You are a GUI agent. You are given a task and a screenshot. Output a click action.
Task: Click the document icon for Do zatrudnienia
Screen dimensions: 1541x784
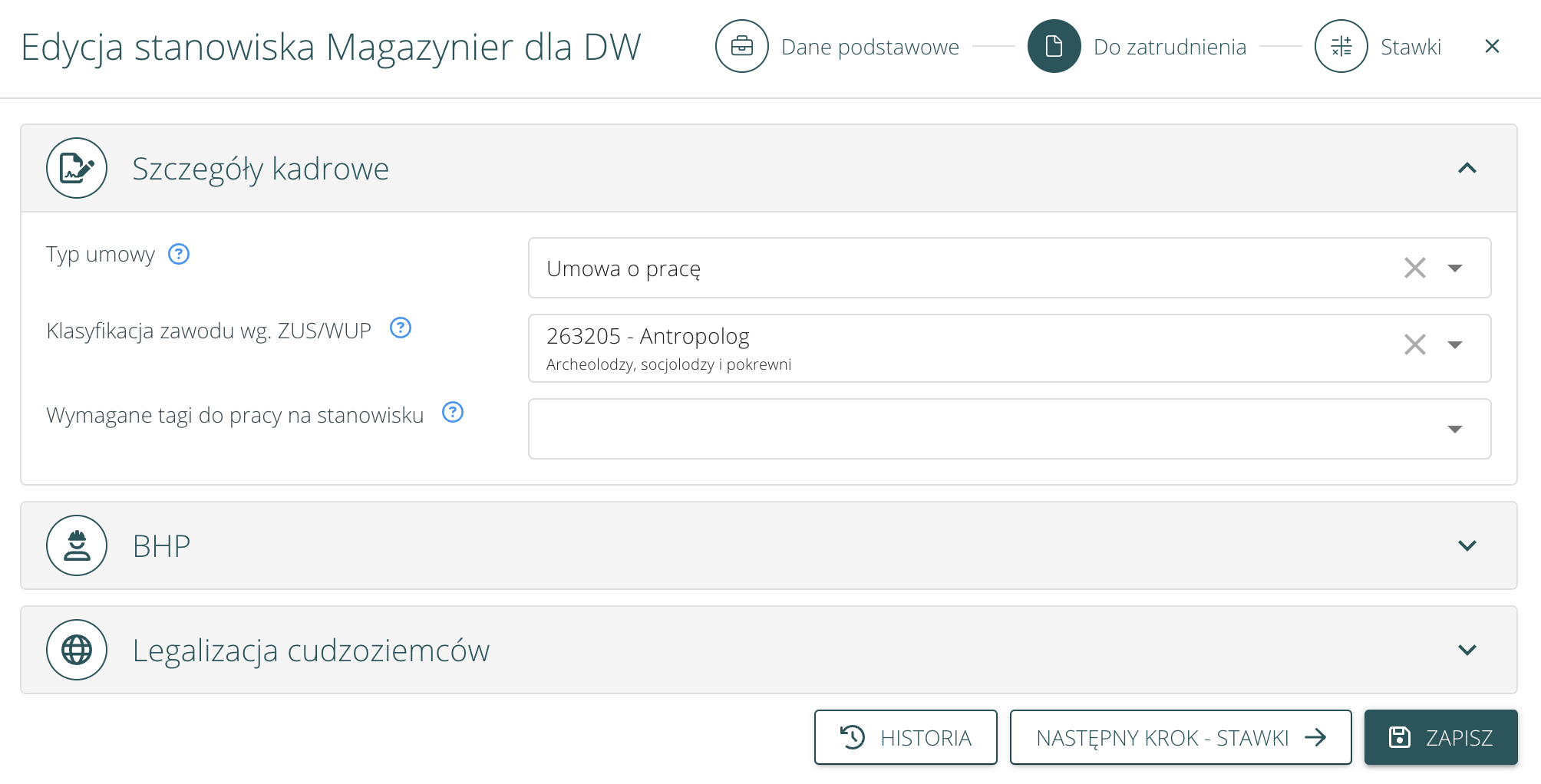(x=1054, y=47)
